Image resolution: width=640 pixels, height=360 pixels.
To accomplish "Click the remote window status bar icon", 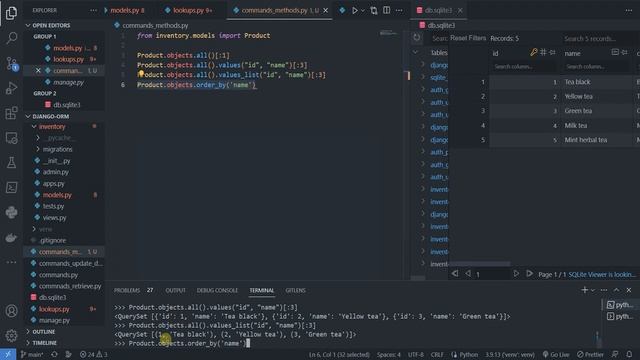I will pos(8,354).
